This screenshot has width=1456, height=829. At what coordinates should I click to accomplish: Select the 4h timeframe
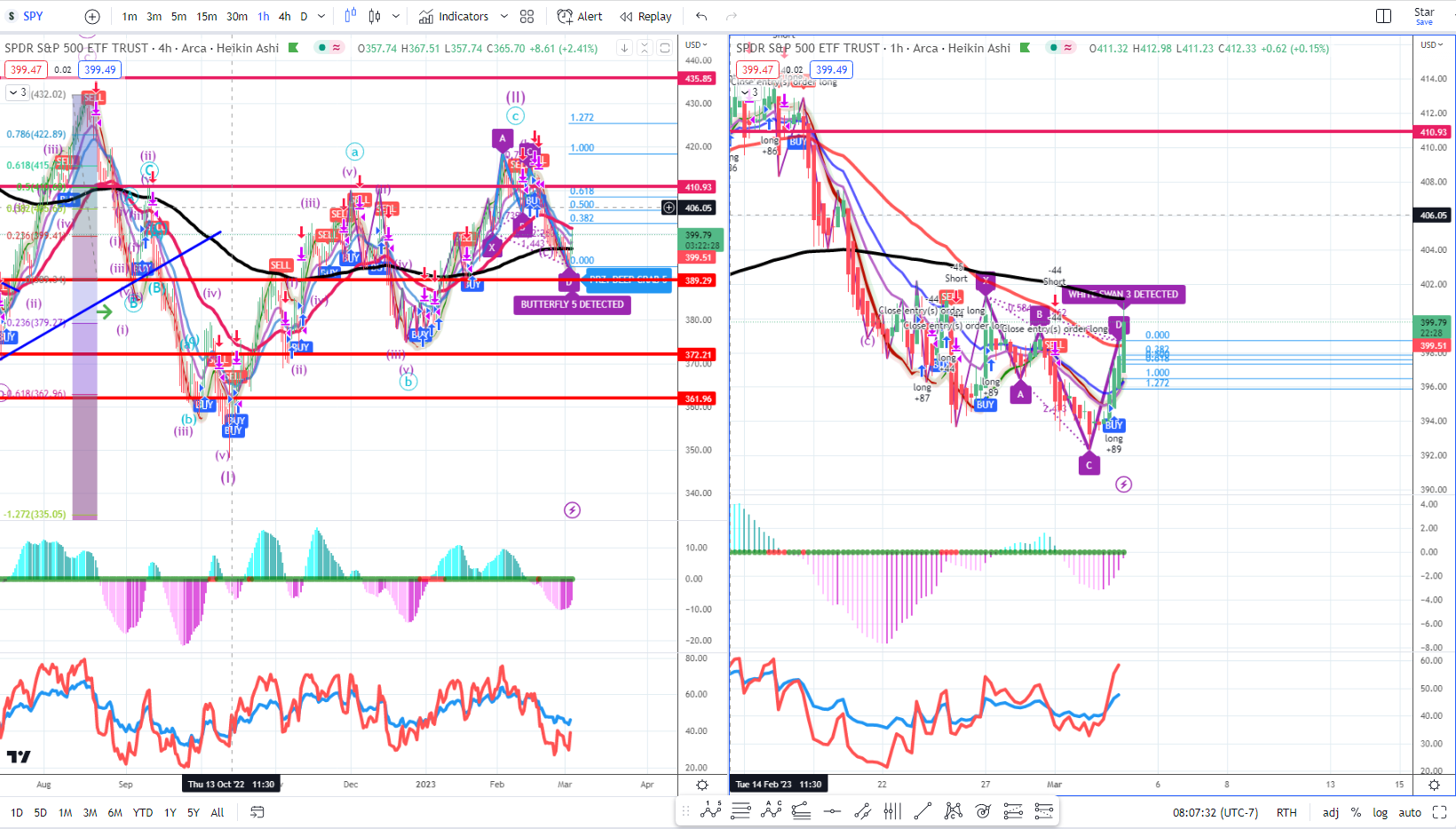point(284,16)
